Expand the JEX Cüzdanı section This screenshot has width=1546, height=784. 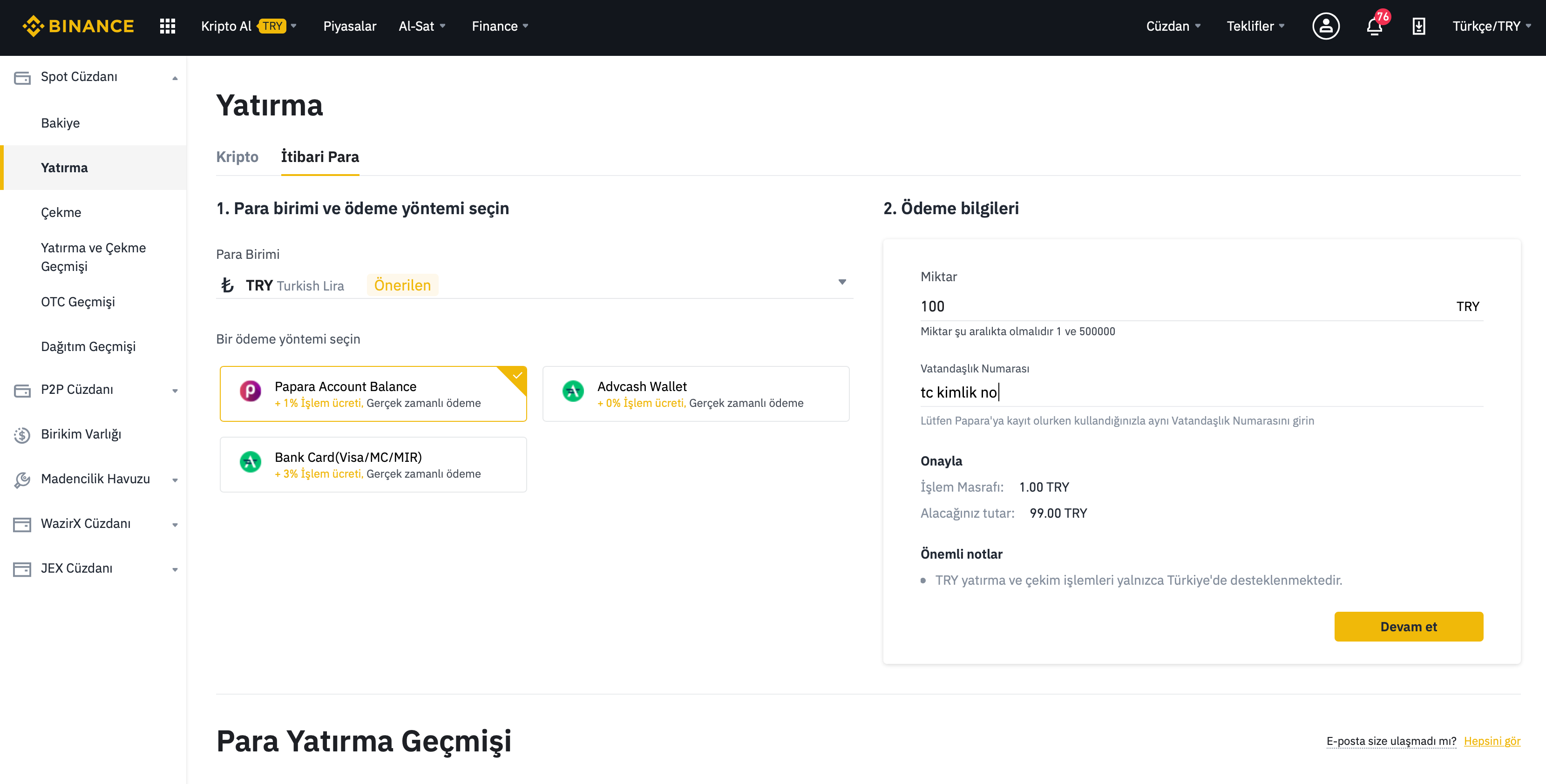tap(175, 570)
